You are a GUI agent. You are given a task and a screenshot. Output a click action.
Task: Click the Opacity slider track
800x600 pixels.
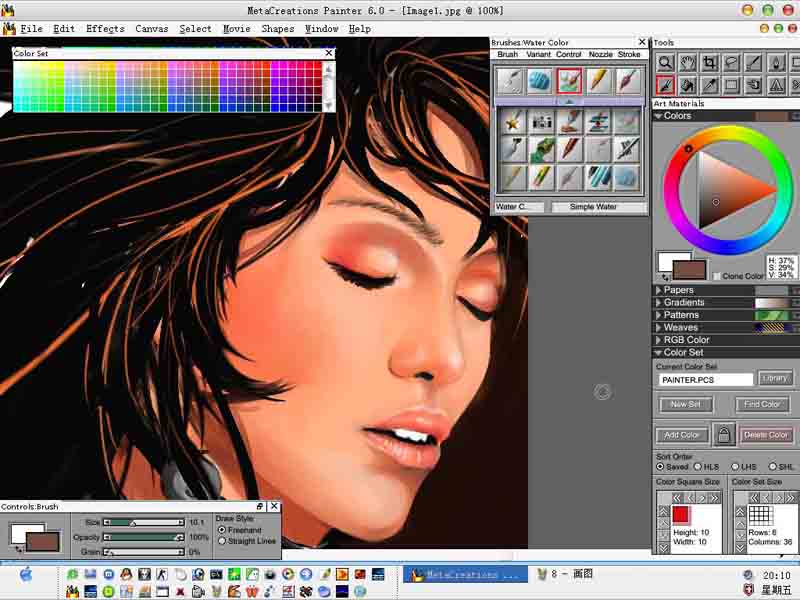tap(144, 537)
